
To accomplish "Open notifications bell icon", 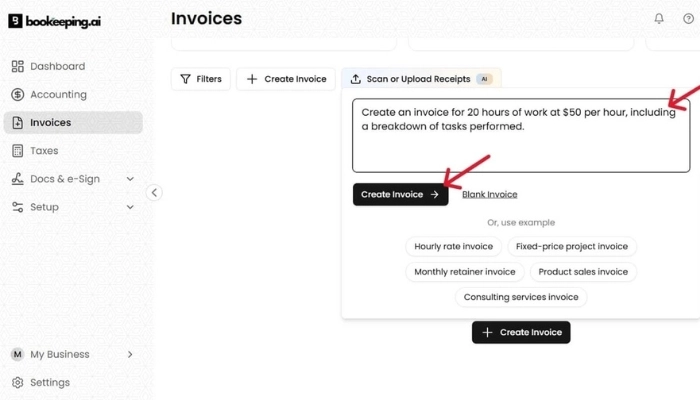I will pyautogui.click(x=659, y=19).
